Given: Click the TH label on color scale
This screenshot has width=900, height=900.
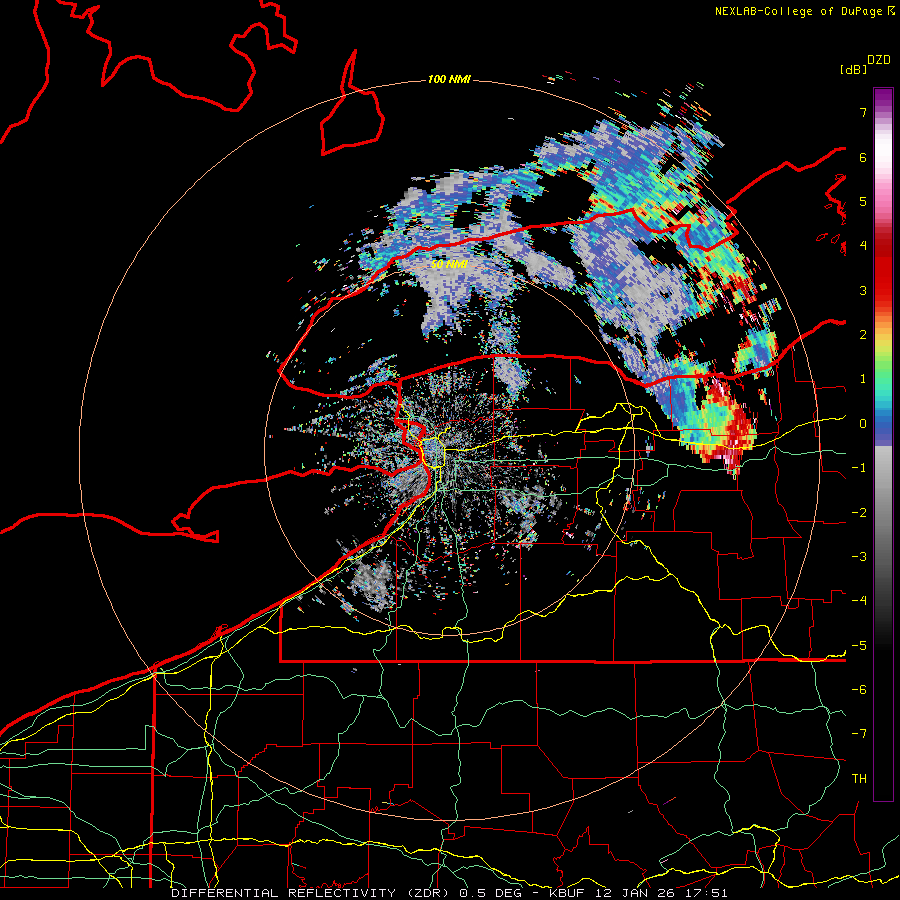Looking at the screenshot, I should click(859, 779).
